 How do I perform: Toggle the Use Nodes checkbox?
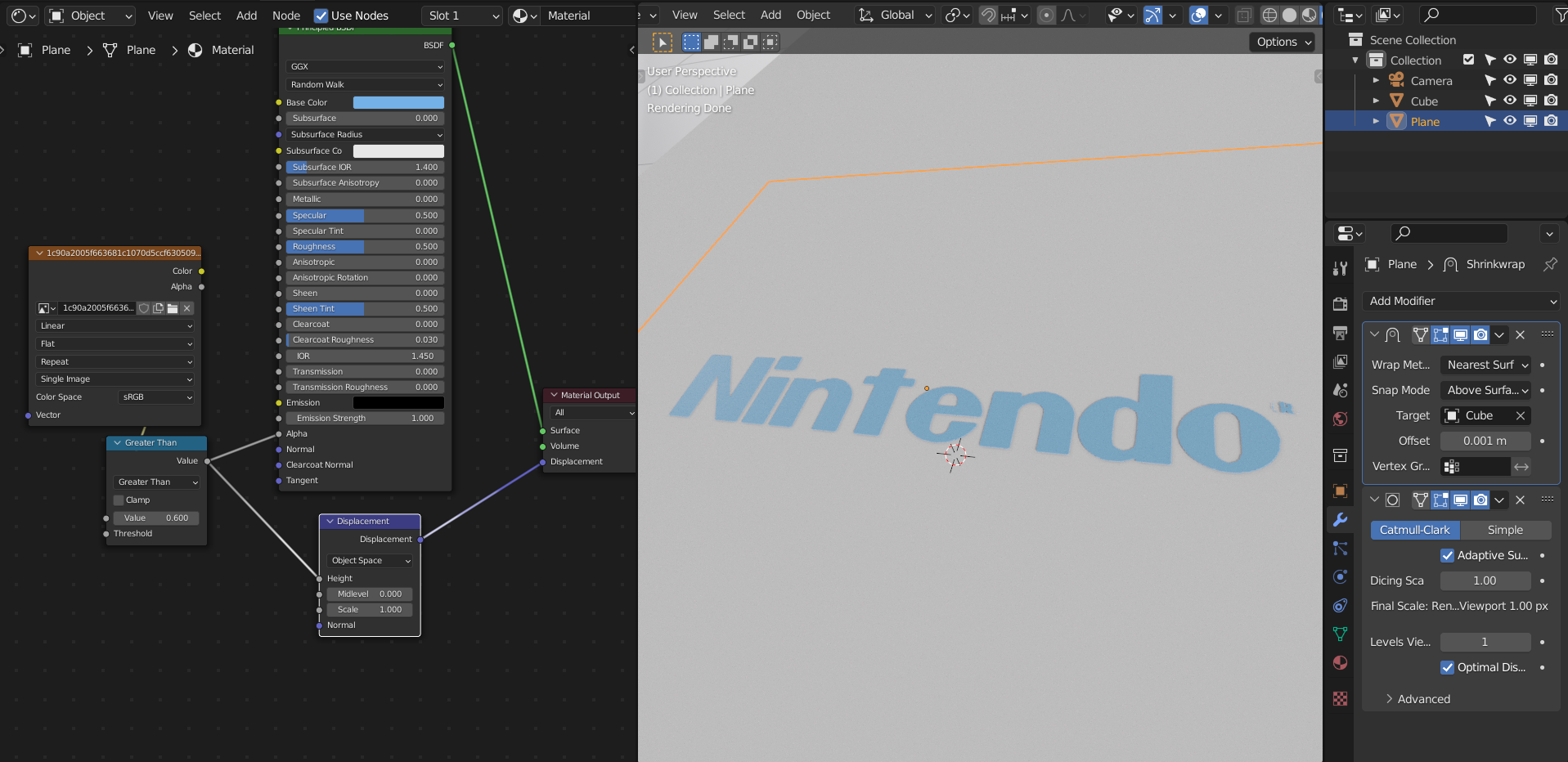coord(321,16)
